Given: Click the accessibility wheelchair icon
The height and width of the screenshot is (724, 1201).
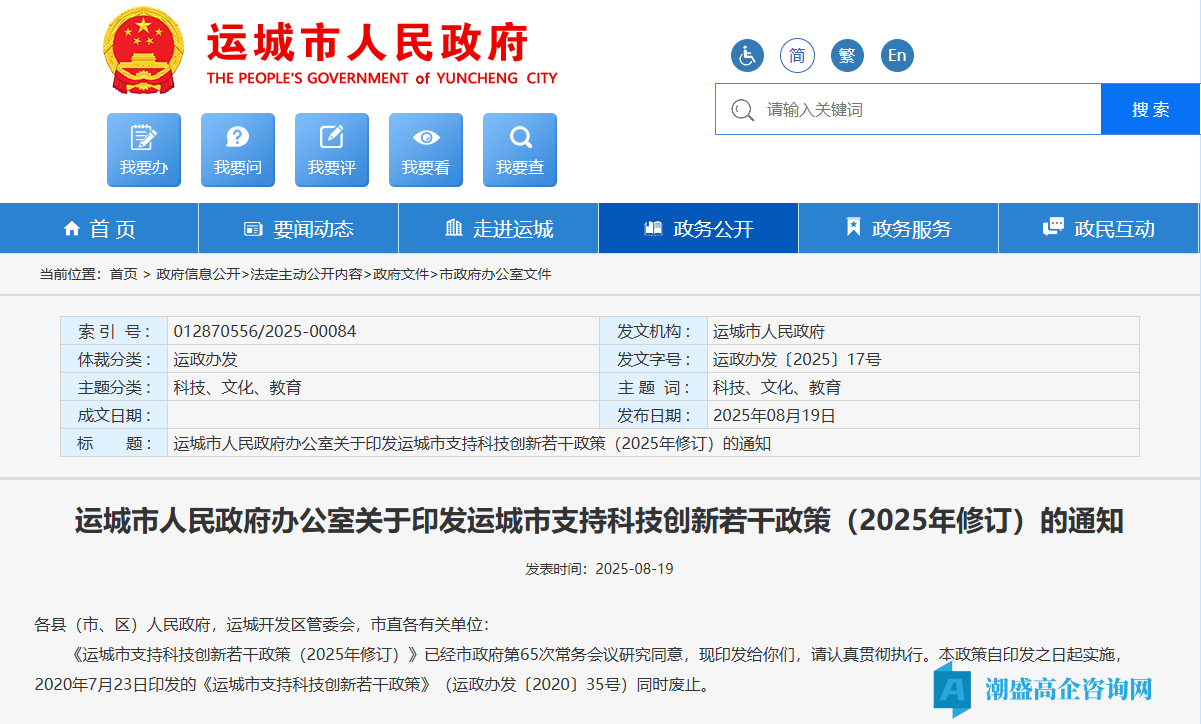Looking at the screenshot, I should (747, 55).
